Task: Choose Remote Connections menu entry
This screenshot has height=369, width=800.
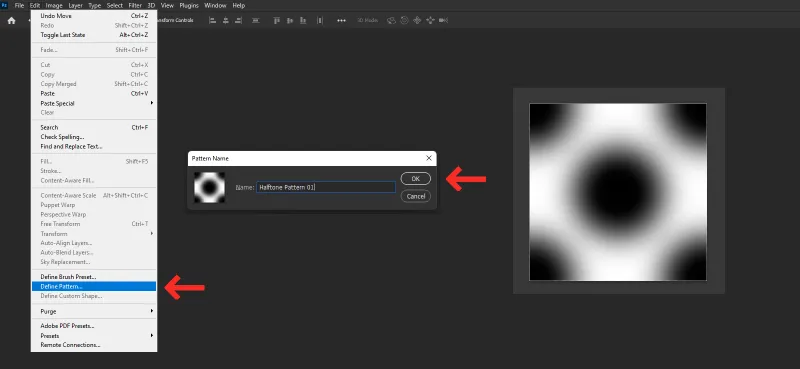Action: tap(94, 345)
